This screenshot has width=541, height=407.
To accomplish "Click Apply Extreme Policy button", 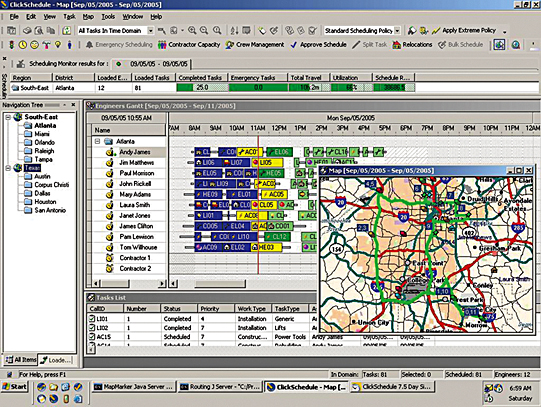I will pyautogui.click(x=464, y=31).
